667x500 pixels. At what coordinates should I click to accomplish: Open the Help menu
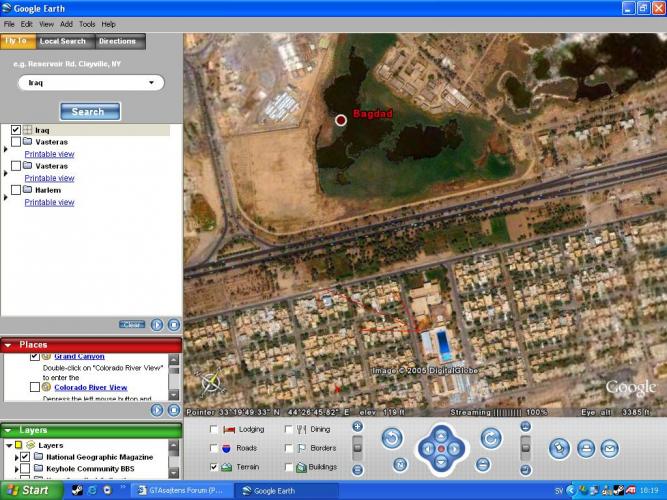point(108,24)
